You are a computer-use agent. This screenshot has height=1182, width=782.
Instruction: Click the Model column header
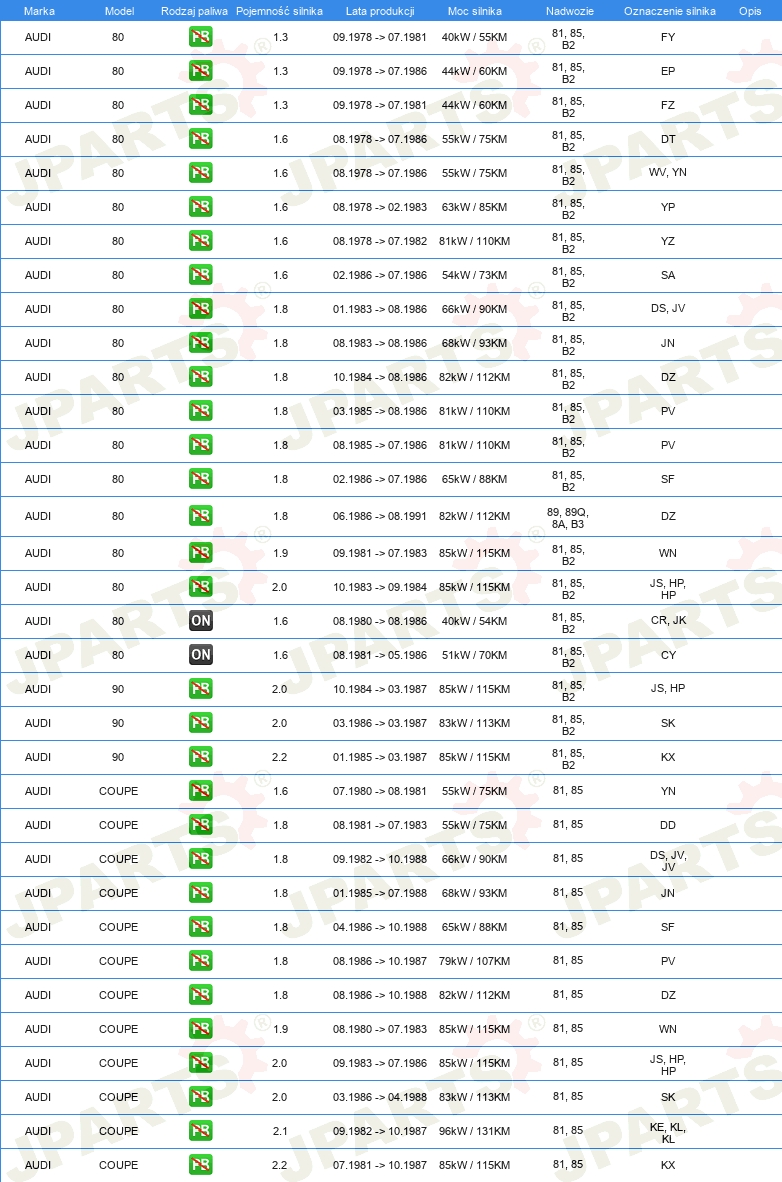pyautogui.click(x=119, y=11)
